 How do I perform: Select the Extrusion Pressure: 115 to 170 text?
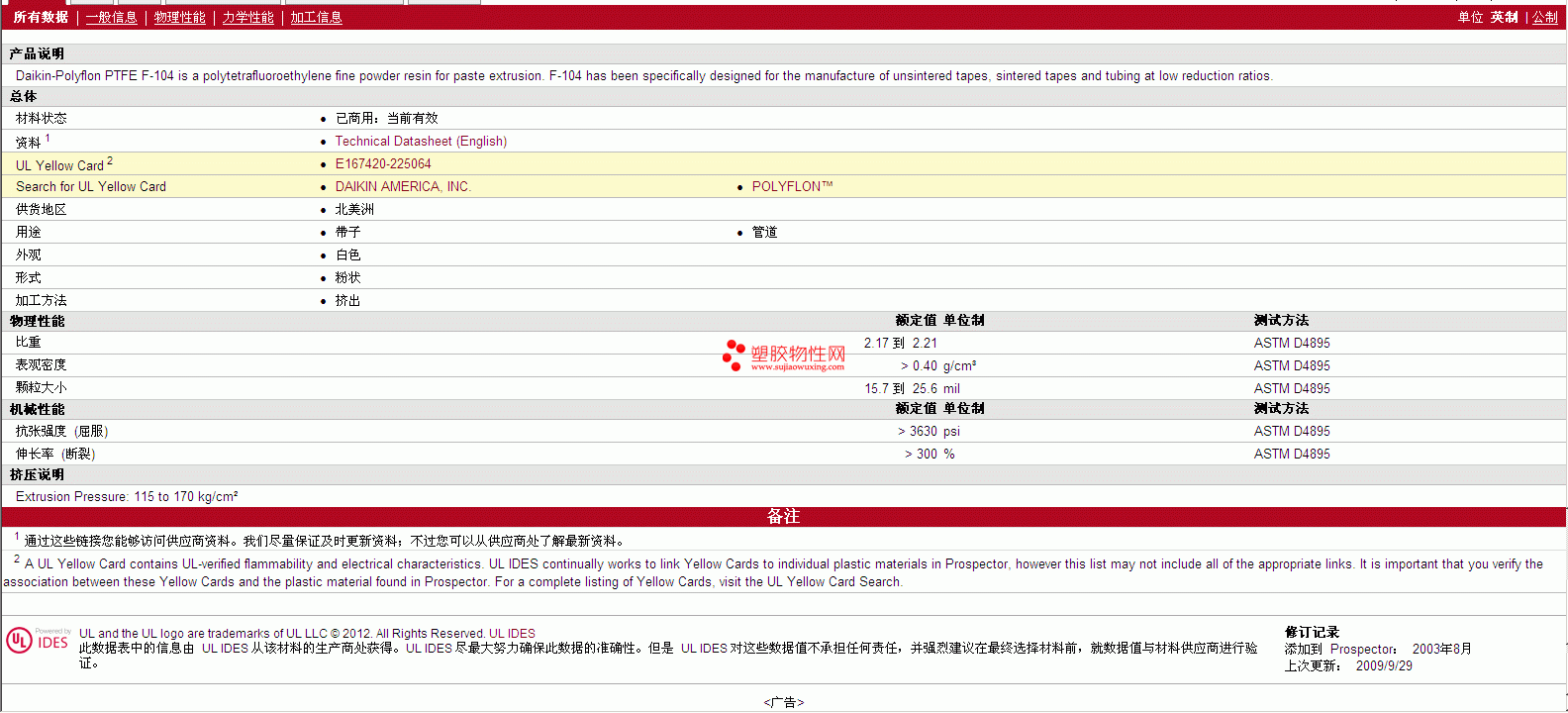127,497
